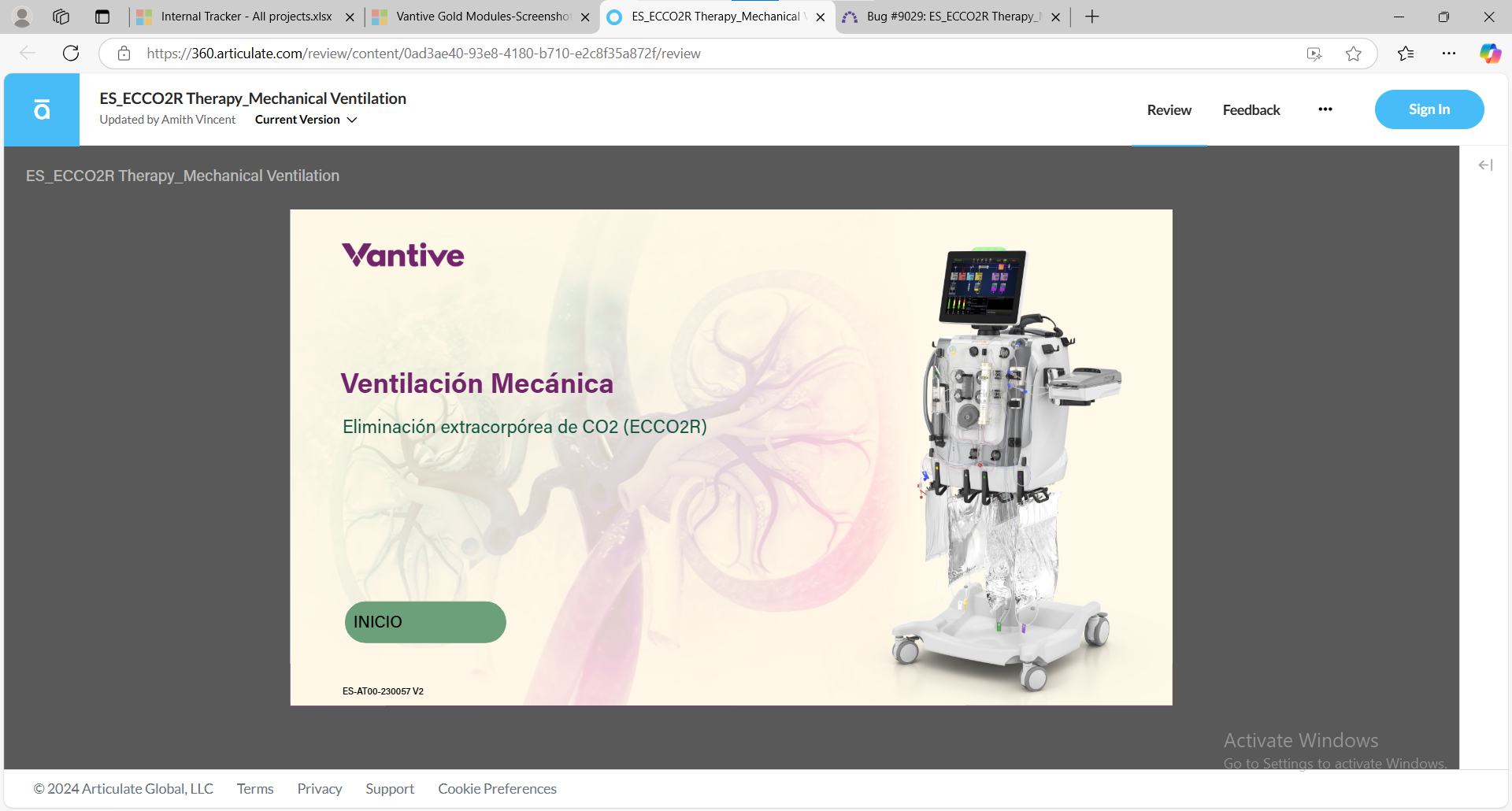Open a new browser tab
This screenshot has height=811, width=1512.
click(x=1092, y=17)
